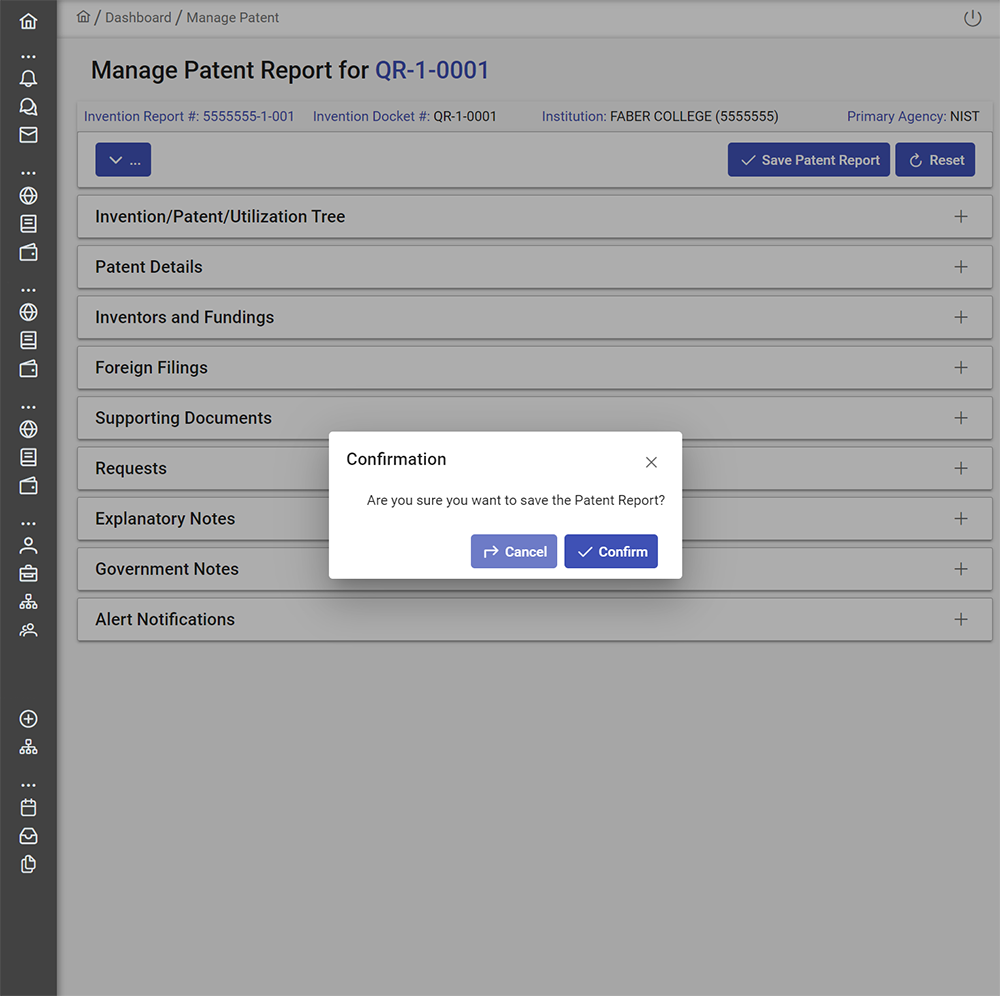This screenshot has height=996, width=1000.
Task: Confirm saving the Patent Report
Action: coord(611,552)
